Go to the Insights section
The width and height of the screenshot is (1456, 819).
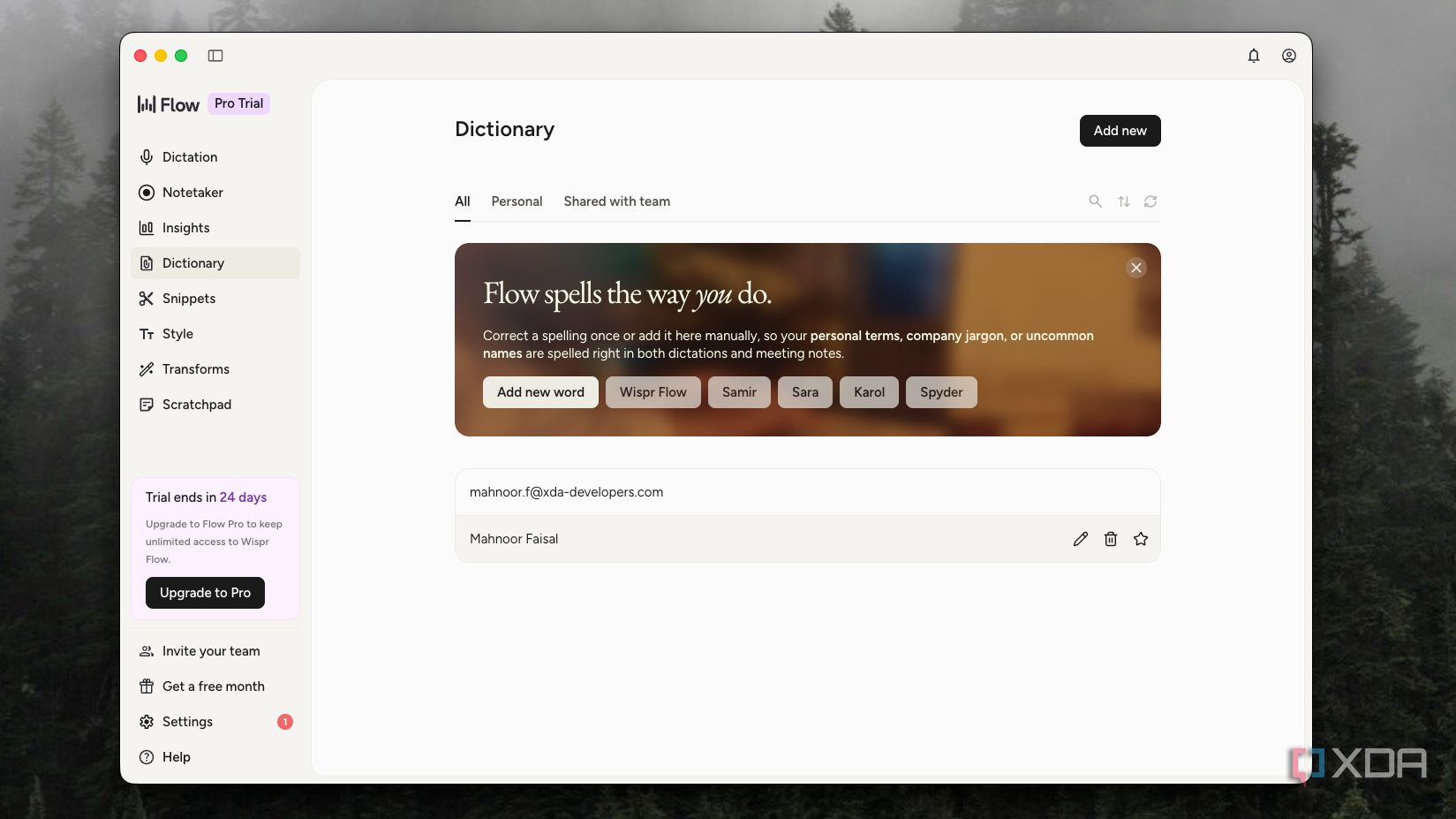[215, 228]
